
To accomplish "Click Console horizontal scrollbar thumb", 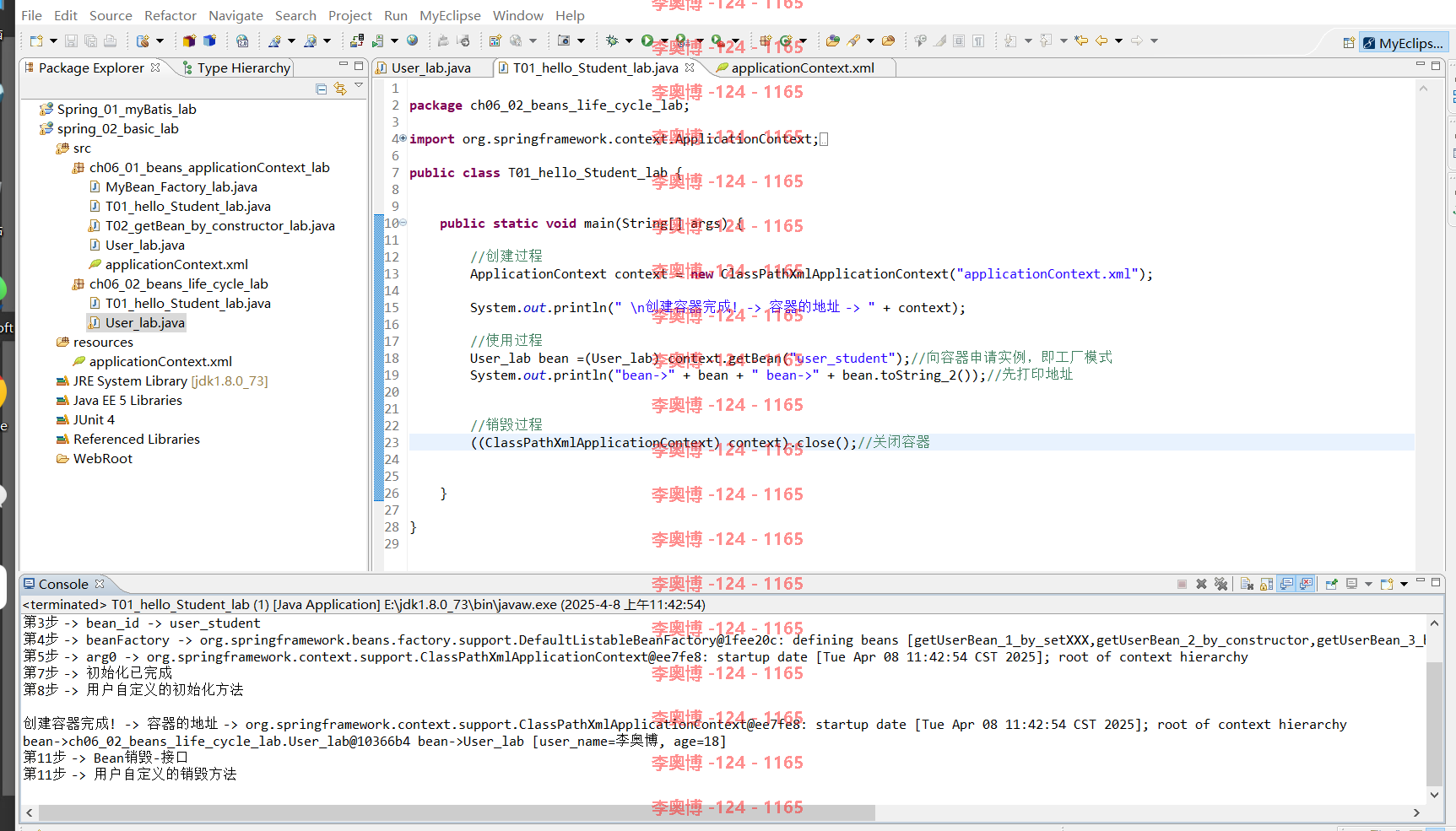I will (457, 812).
